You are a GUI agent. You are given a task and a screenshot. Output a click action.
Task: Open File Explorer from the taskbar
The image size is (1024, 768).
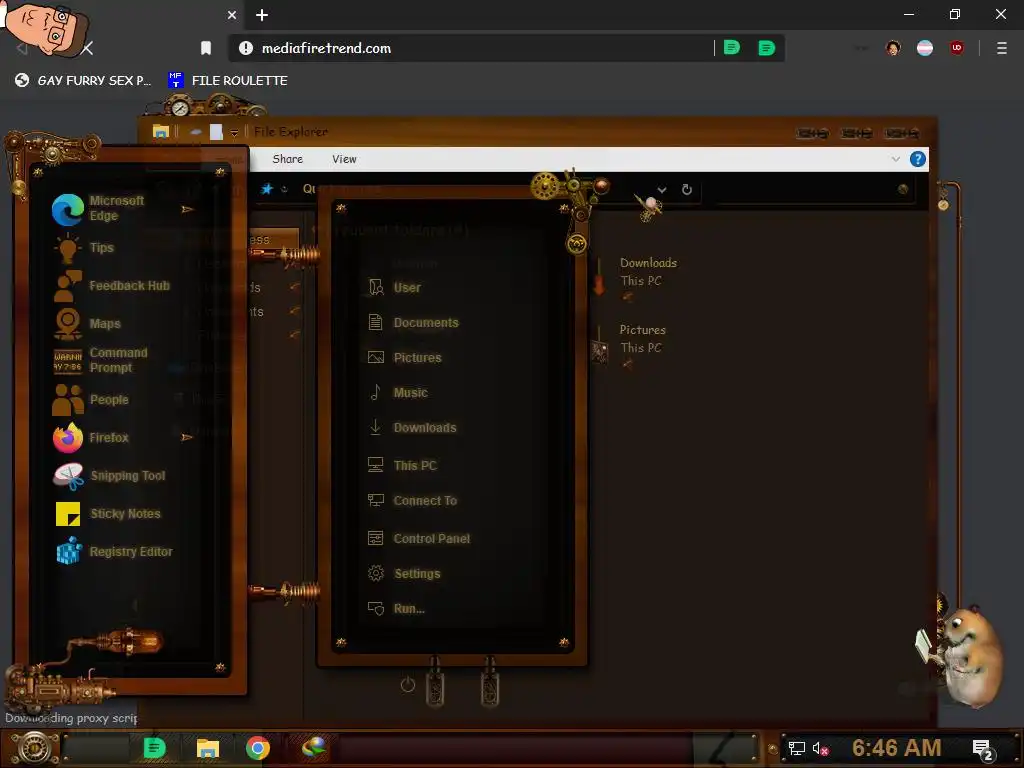(x=208, y=748)
